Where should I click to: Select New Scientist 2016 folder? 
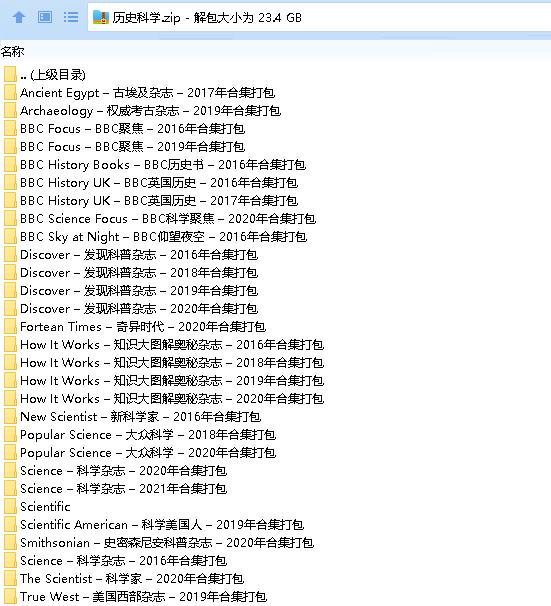[141, 417]
